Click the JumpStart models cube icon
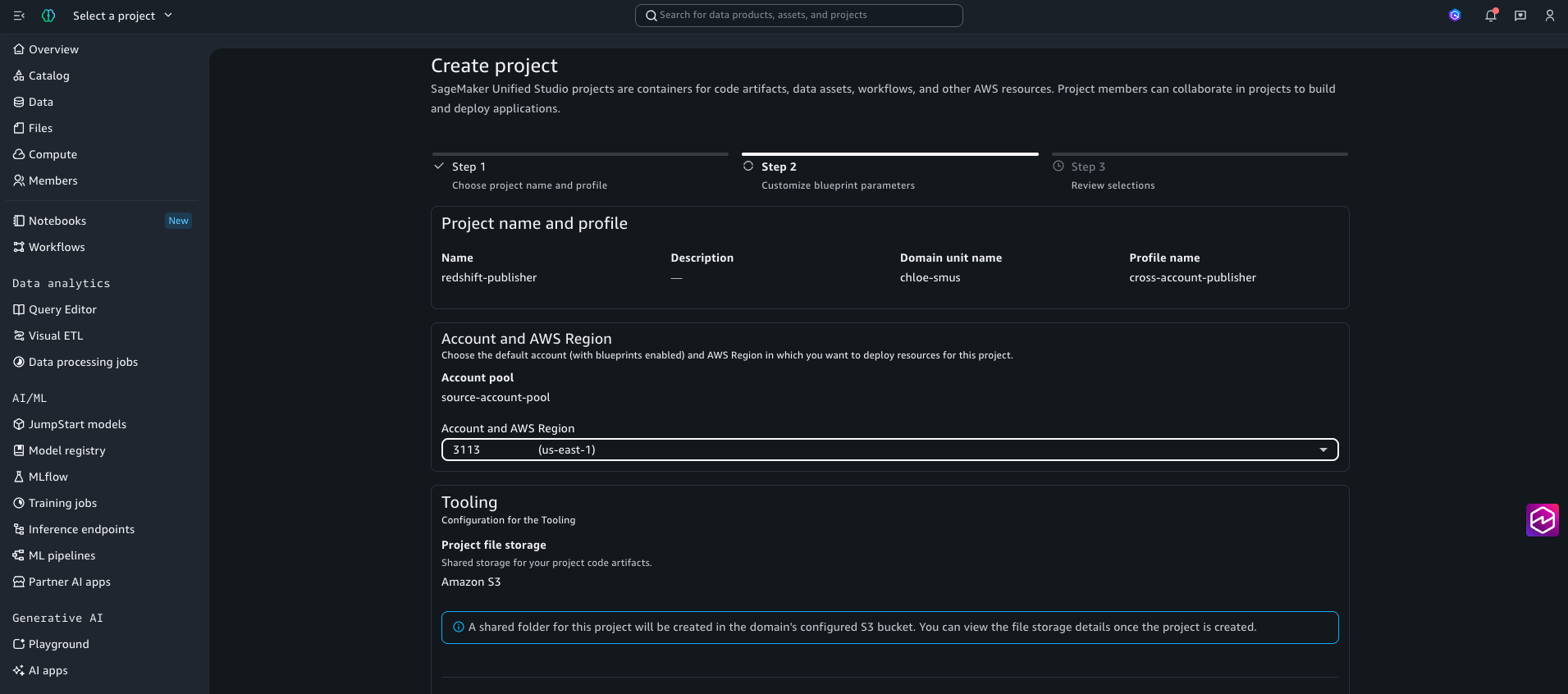 (19, 424)
